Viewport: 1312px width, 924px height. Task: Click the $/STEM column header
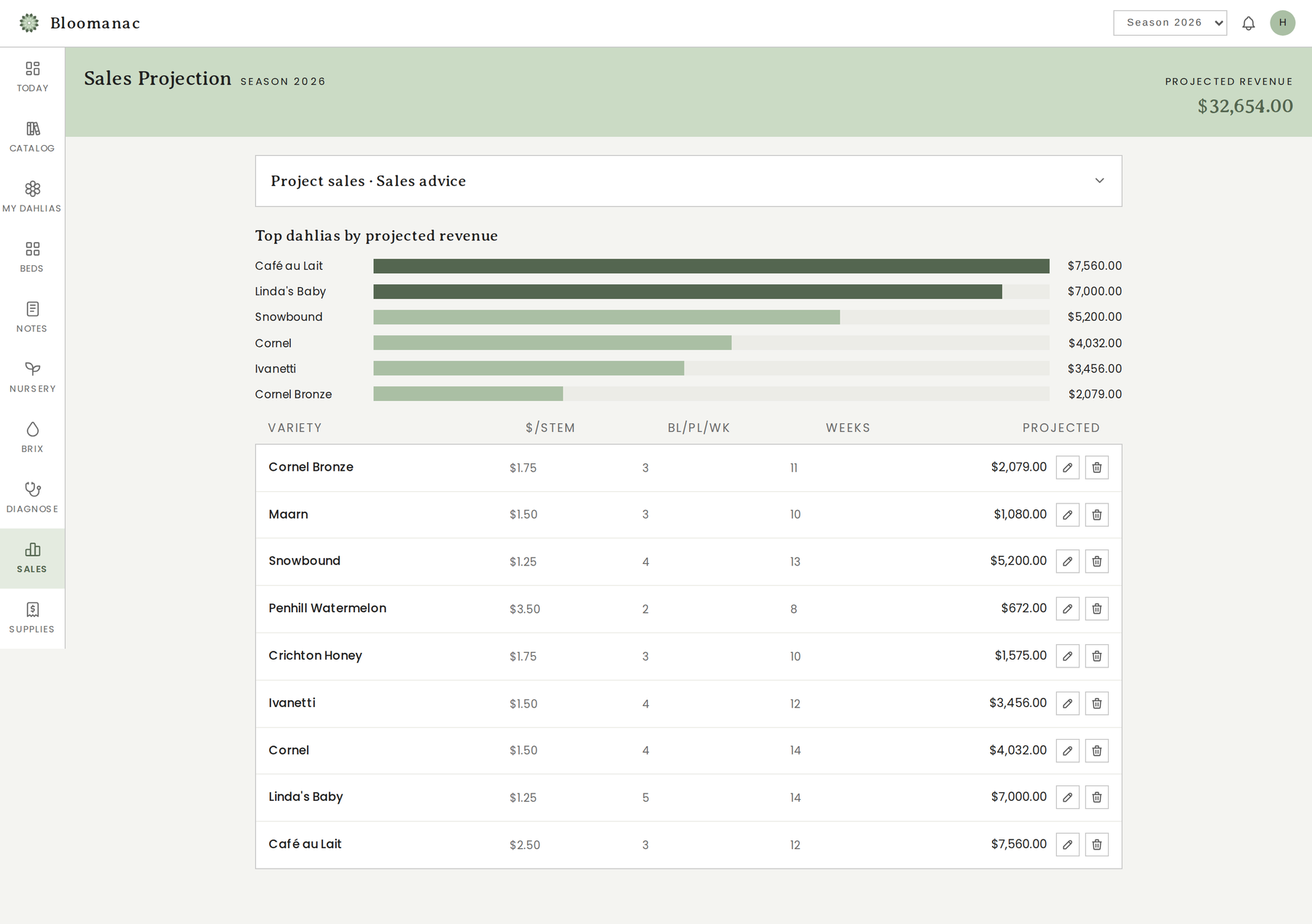coord(550,428)
